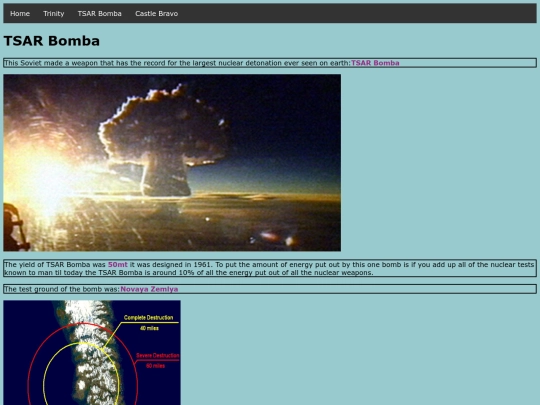The width and height of the screenshot is (540, 405).
Task: Click the paragraph starting 'The yield of TSAR Bomba'
Action: coord(270,269)
